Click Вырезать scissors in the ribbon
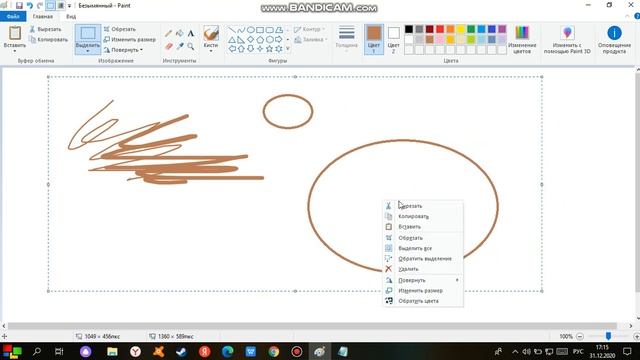 coord(45,29)
